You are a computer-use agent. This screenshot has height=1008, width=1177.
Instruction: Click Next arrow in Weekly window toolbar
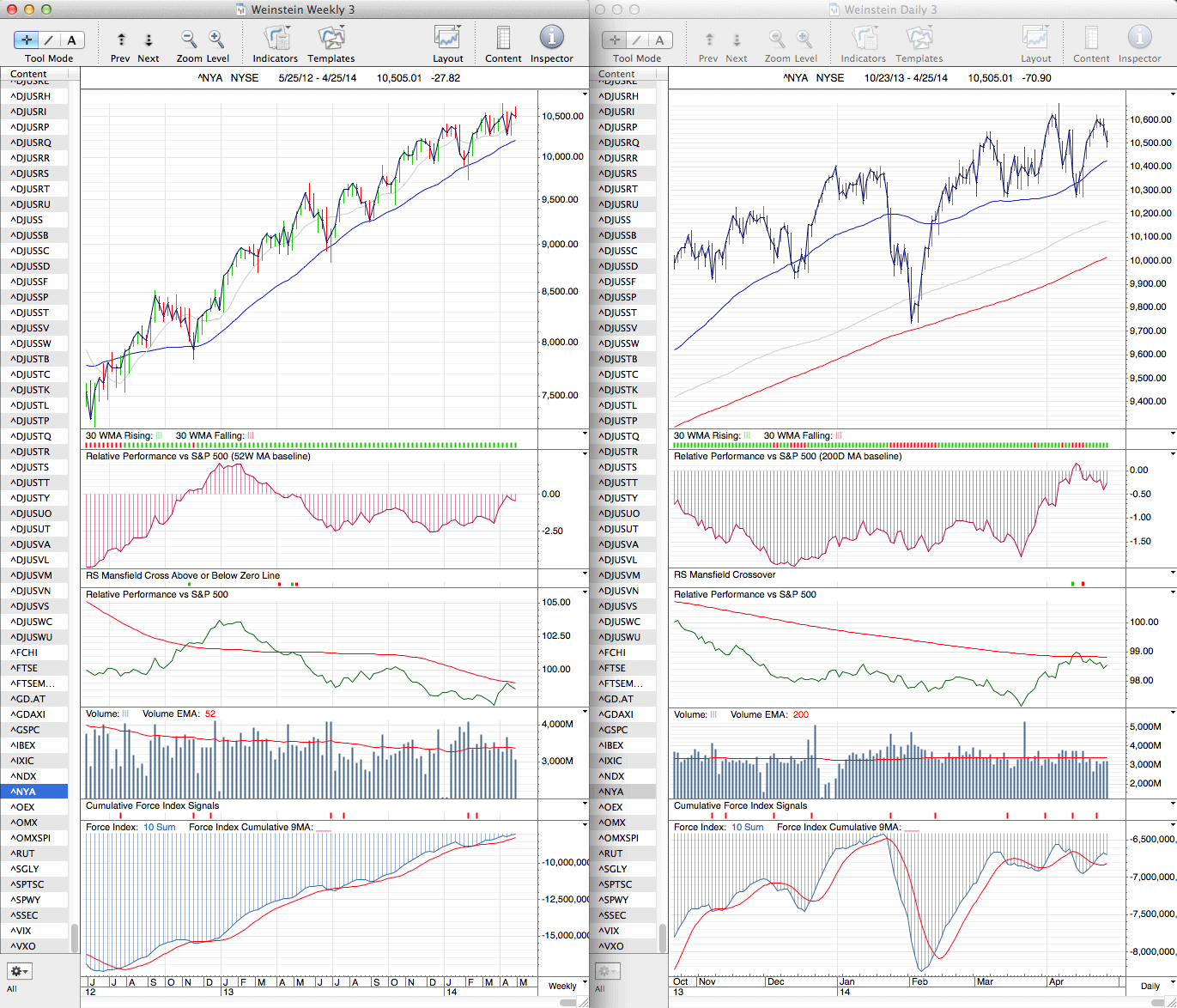click(149, 39)
